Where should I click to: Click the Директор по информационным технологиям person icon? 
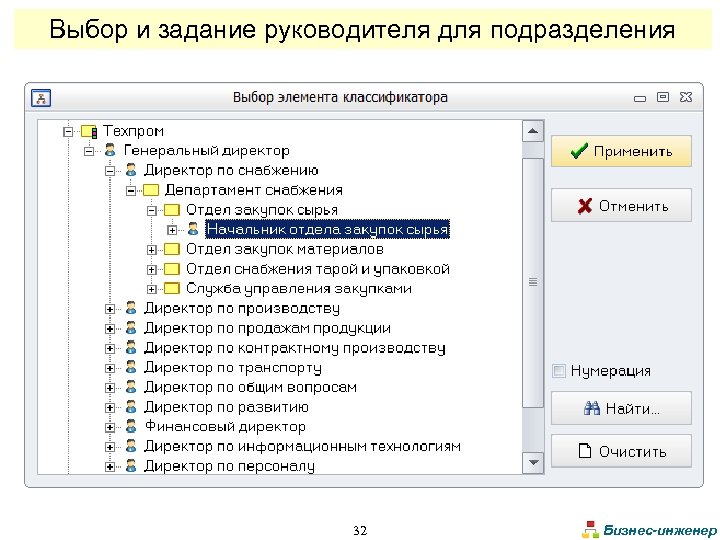131,446
